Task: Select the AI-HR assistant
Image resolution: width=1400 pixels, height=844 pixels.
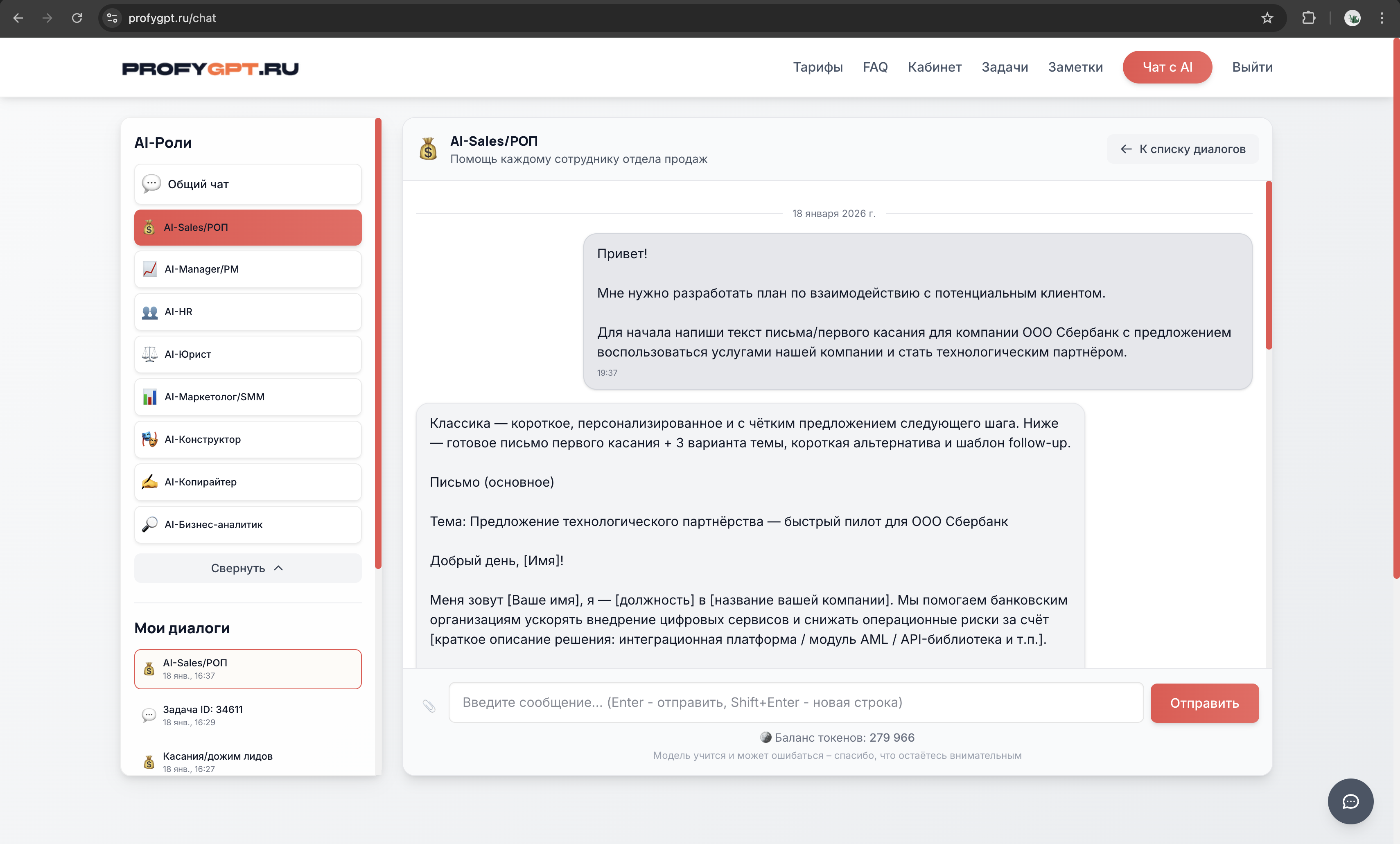Action: [247, 312]
